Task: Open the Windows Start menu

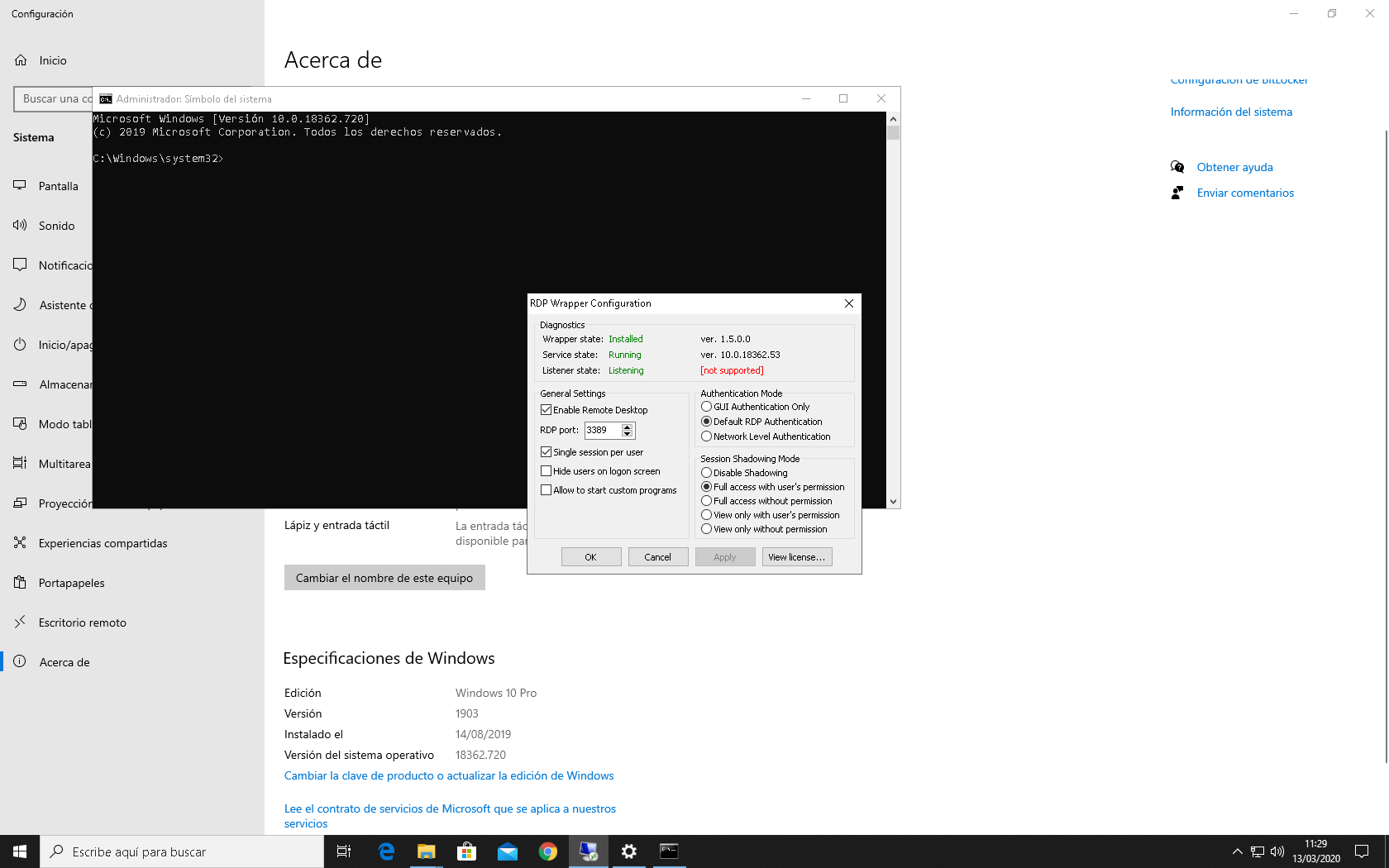Action: pos(20,851)
